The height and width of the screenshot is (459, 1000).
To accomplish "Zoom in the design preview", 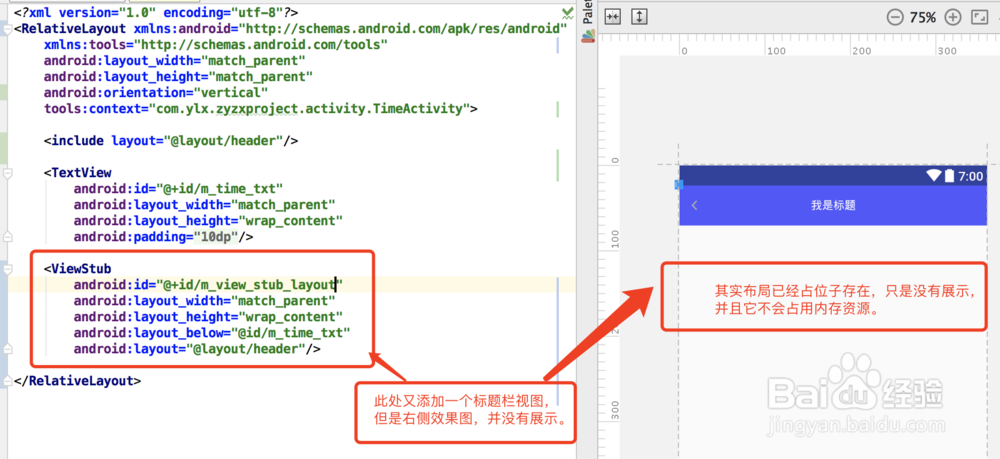I will [953, 18].
